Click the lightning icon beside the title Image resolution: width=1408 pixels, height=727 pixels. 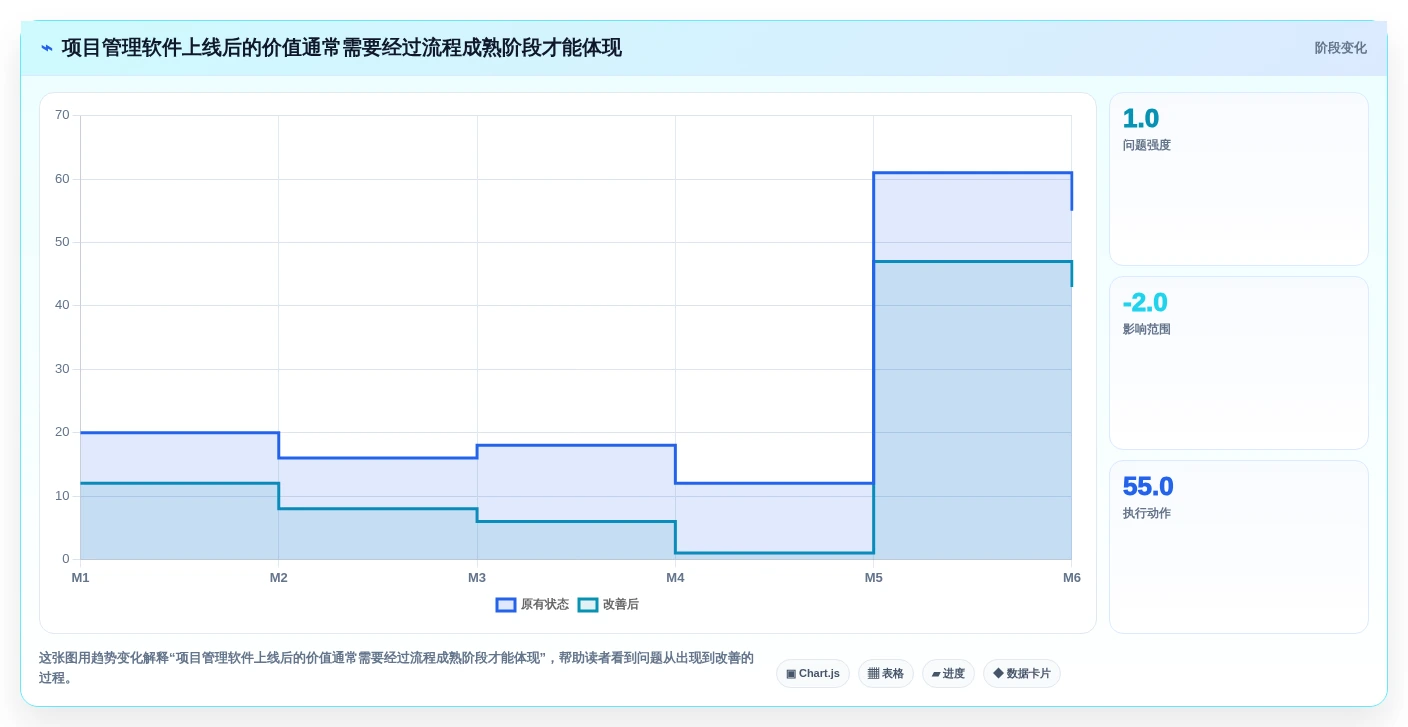point(47,48)
